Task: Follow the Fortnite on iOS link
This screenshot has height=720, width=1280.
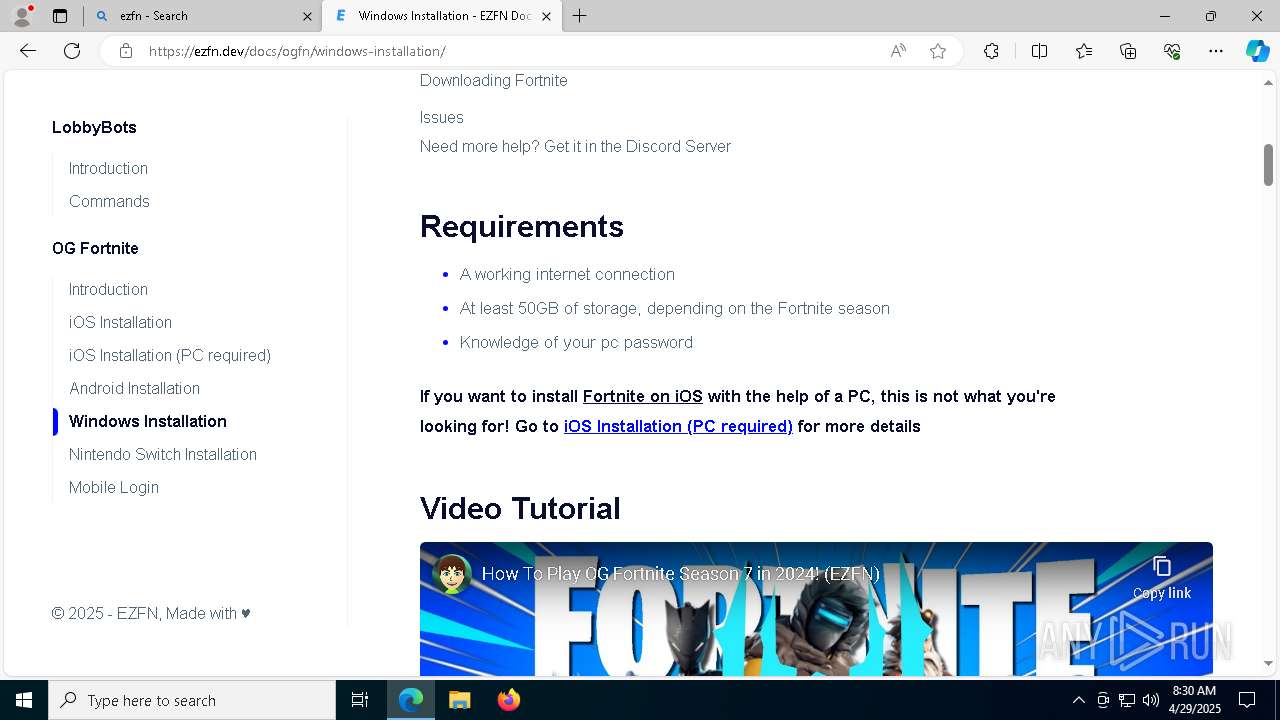Action: (643, 396)
